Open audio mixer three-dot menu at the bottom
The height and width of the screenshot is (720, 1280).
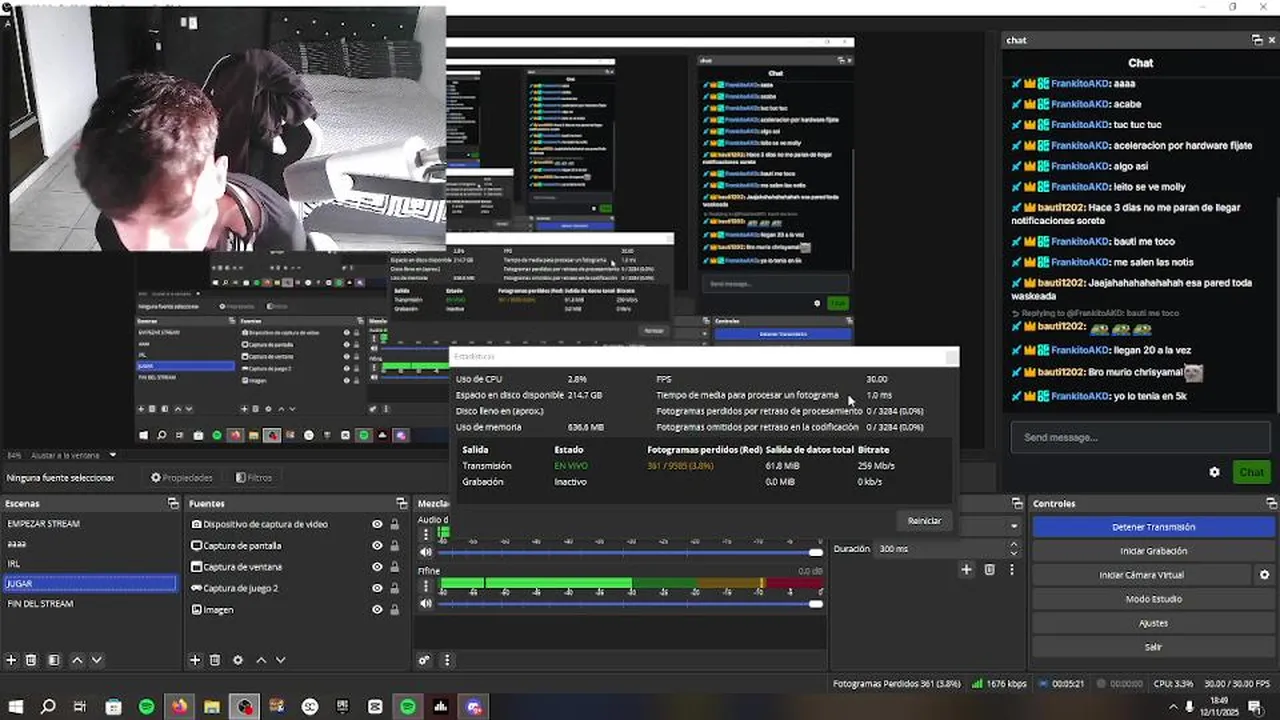click(x=447, y=660)
